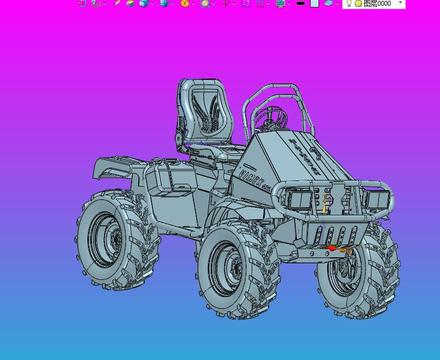Viewport: 440px width, 360px height.
Task: Expand the arrow beside the blue cube icon
Action: click(x=152, y=3)
